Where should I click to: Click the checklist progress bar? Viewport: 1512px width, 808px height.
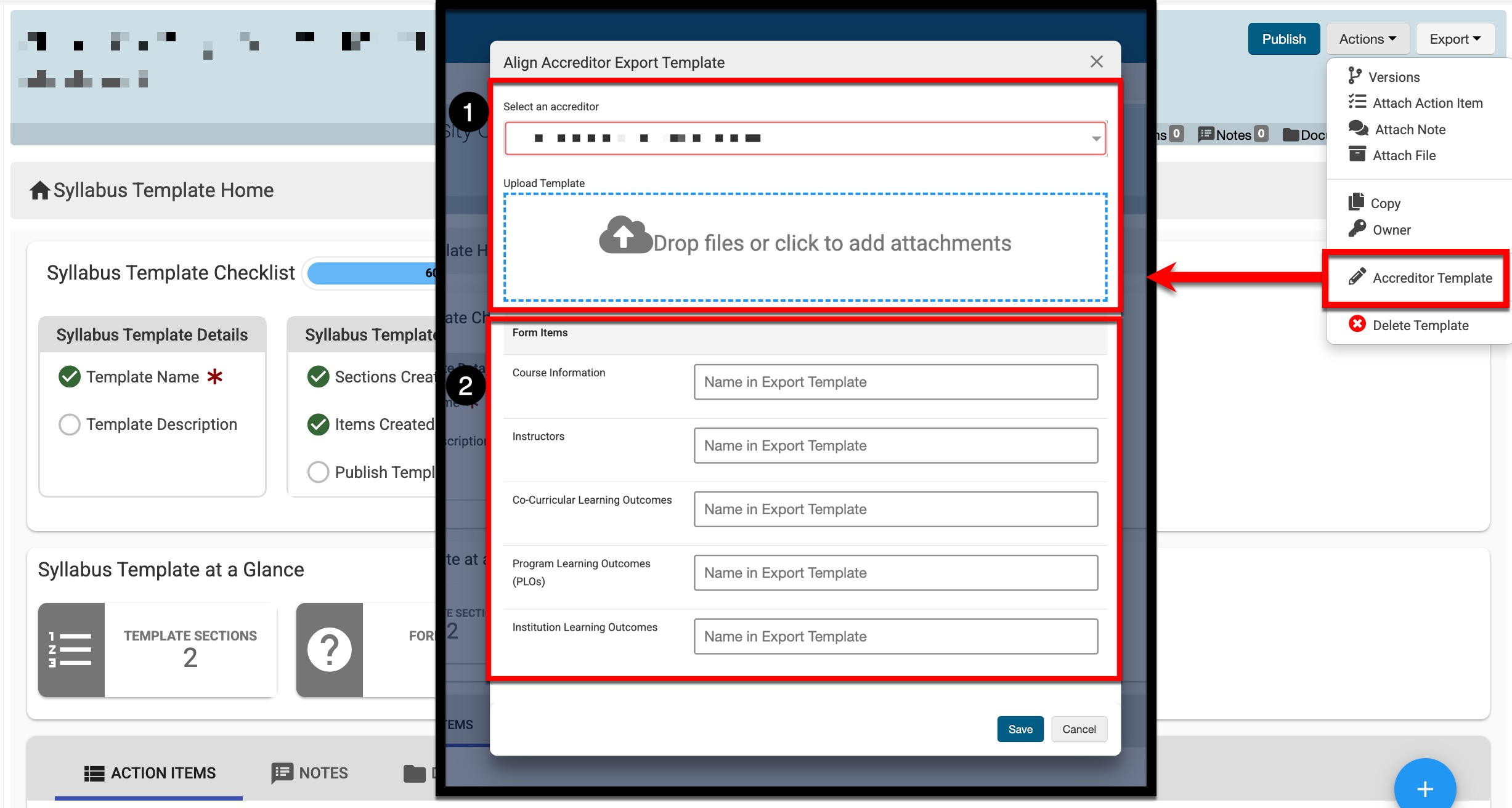[x=371, y=273]
